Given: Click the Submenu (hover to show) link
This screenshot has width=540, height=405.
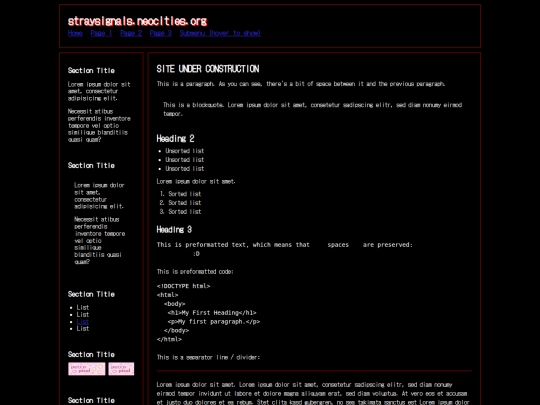Looking at the screenshot, I should click(220, 33).
